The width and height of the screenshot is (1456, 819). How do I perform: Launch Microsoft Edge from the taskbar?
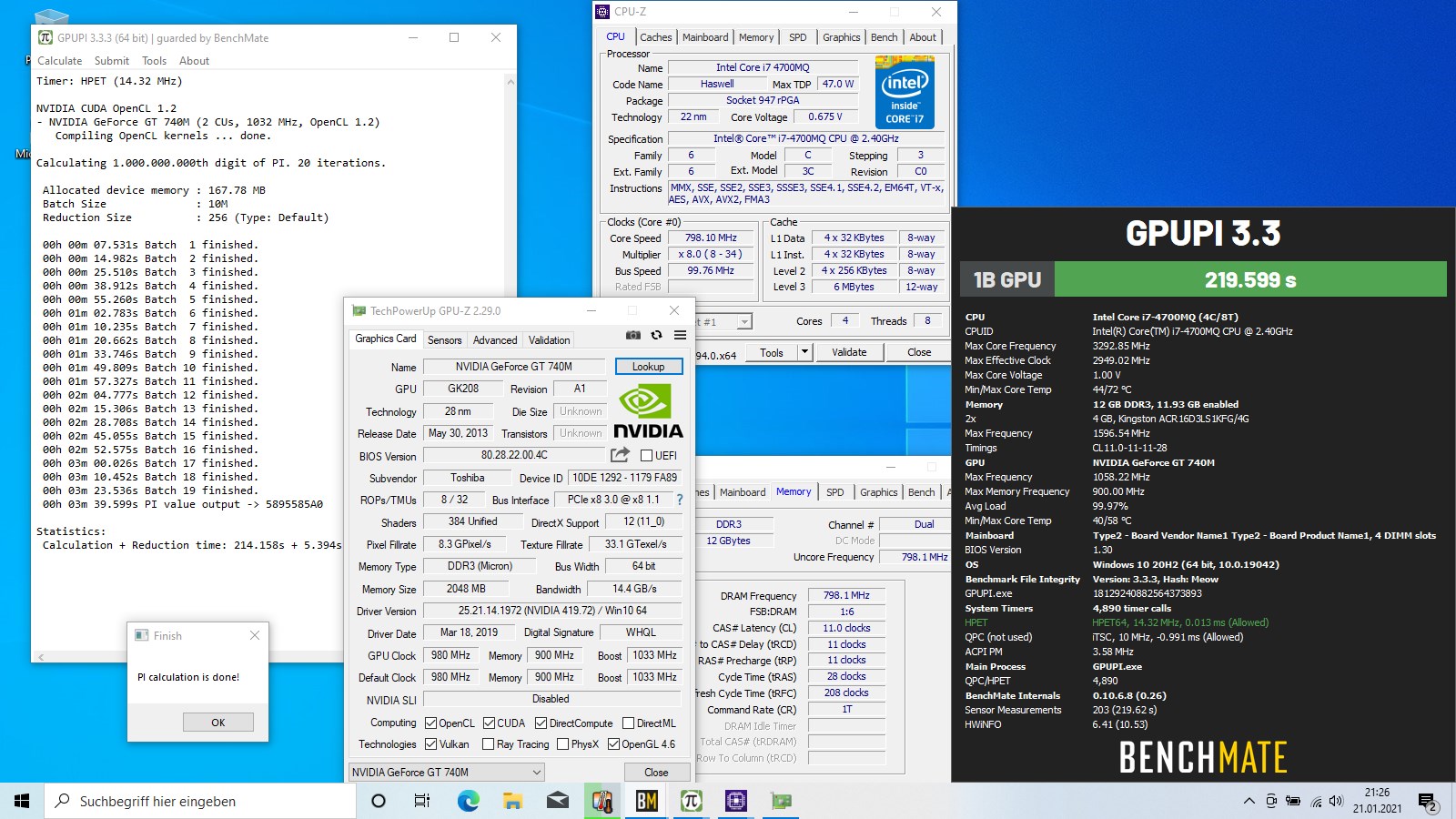click(x=468, y=801)
